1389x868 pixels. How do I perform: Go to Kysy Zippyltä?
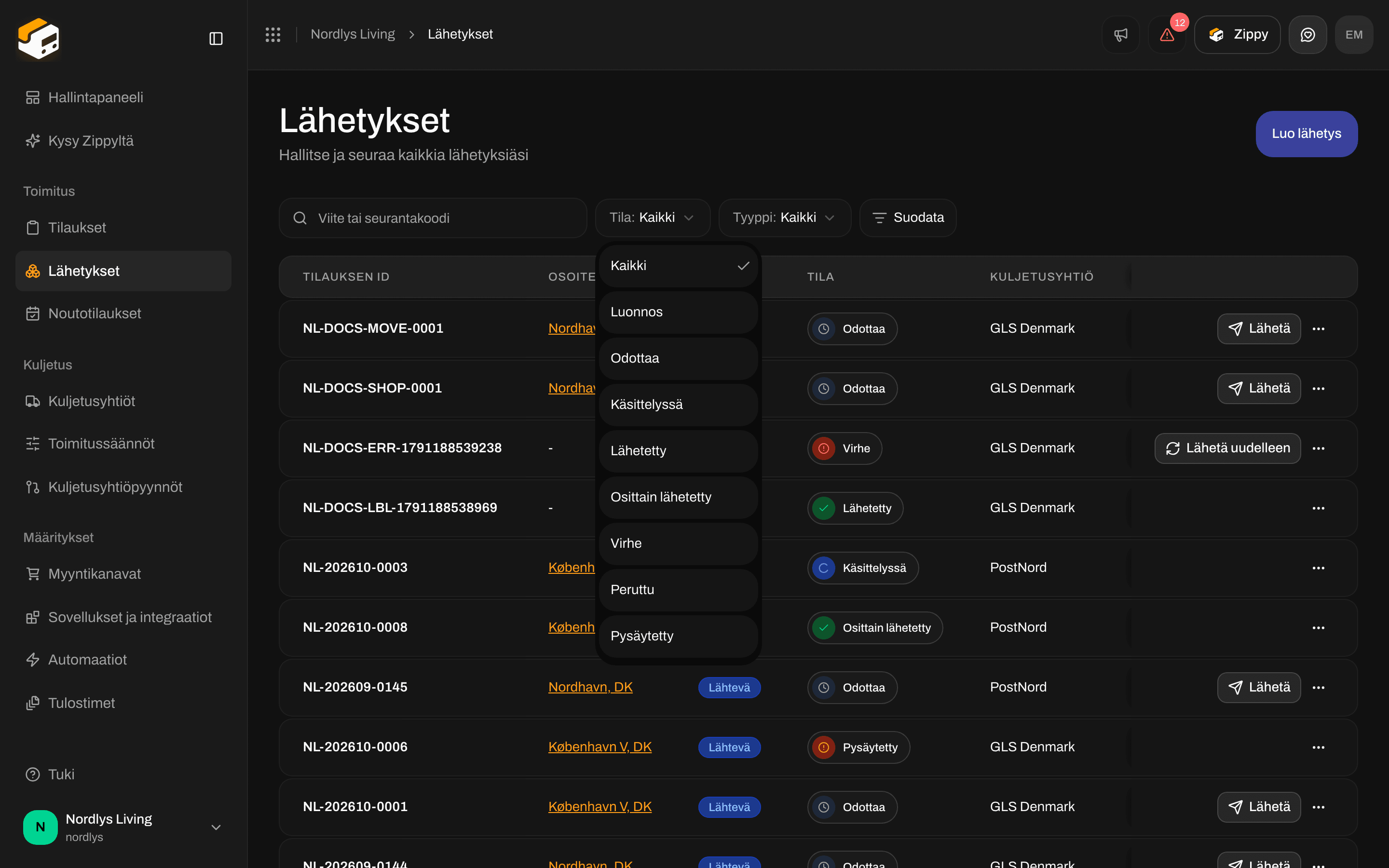123,141
